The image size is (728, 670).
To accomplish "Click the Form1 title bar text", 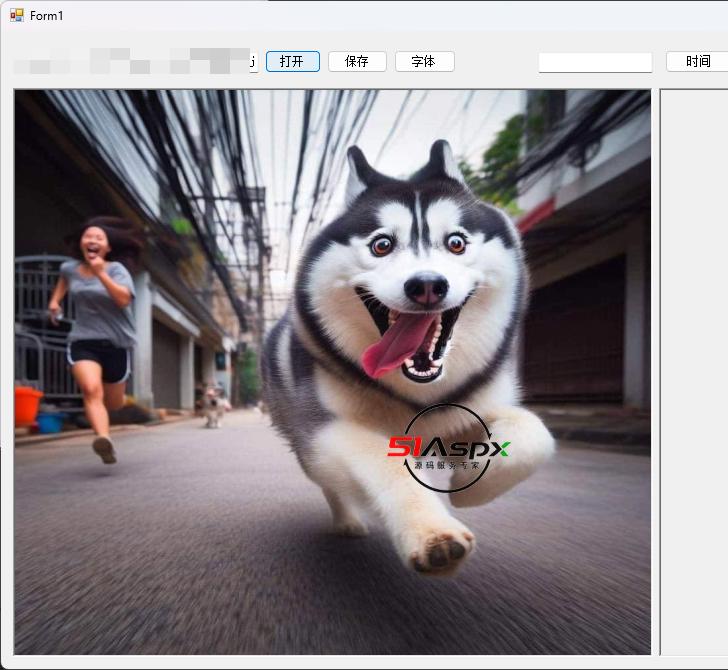I will (x=47, y=16).
